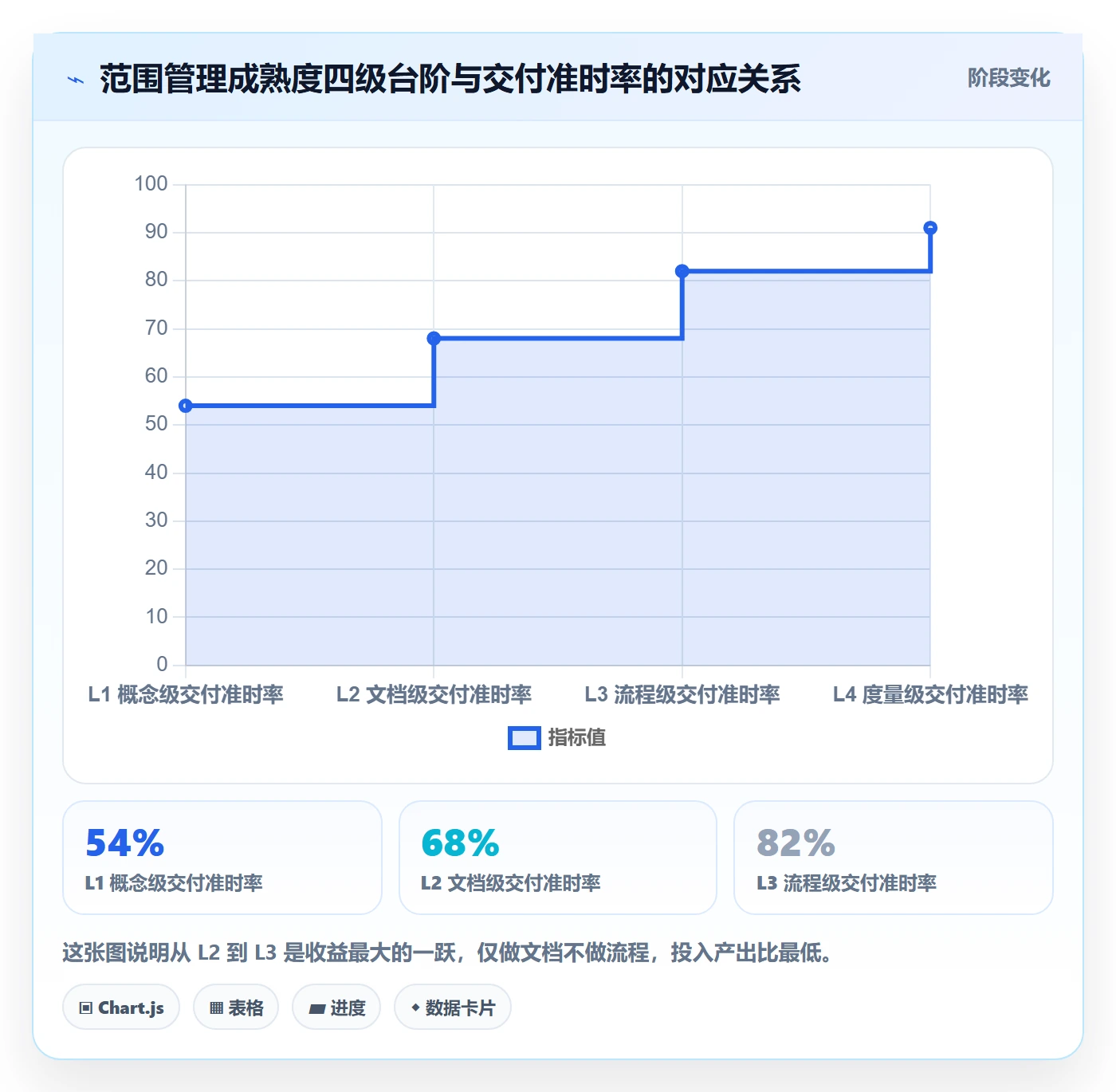1116x1092 pixels.
Task: Click the x-axis label L3 流程级交付准时率
Action: pos(682,694)
